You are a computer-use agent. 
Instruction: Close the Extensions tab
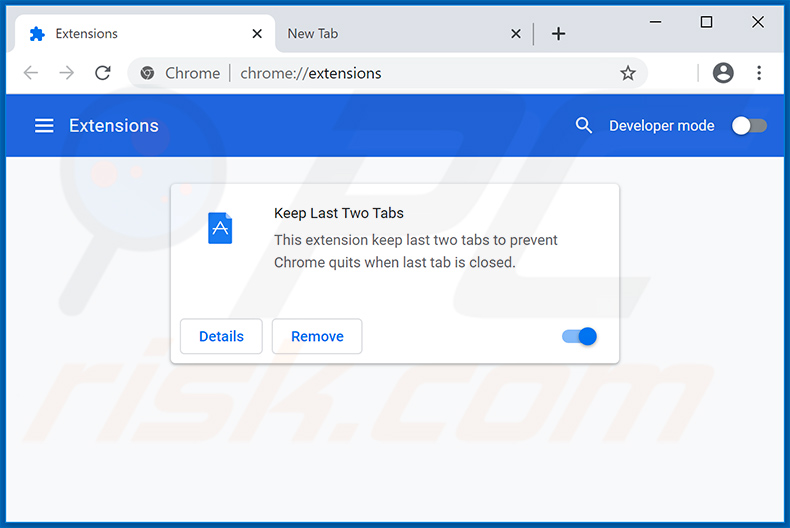click(x=257, y=34)
